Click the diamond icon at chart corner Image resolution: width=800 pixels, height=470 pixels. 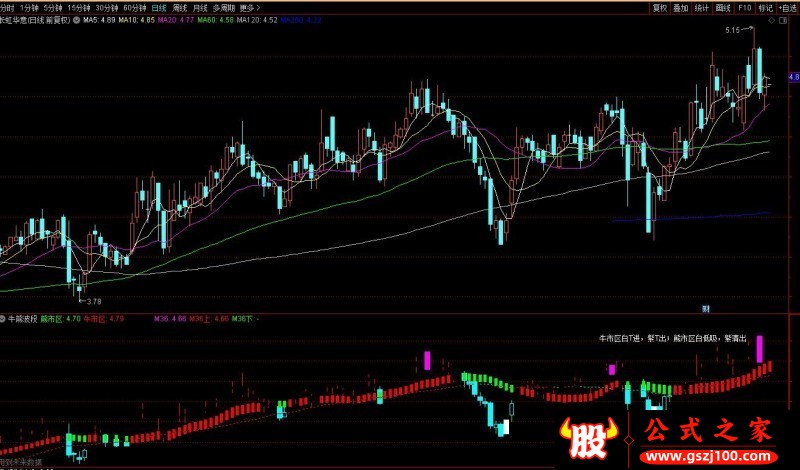tap(771, 20)
